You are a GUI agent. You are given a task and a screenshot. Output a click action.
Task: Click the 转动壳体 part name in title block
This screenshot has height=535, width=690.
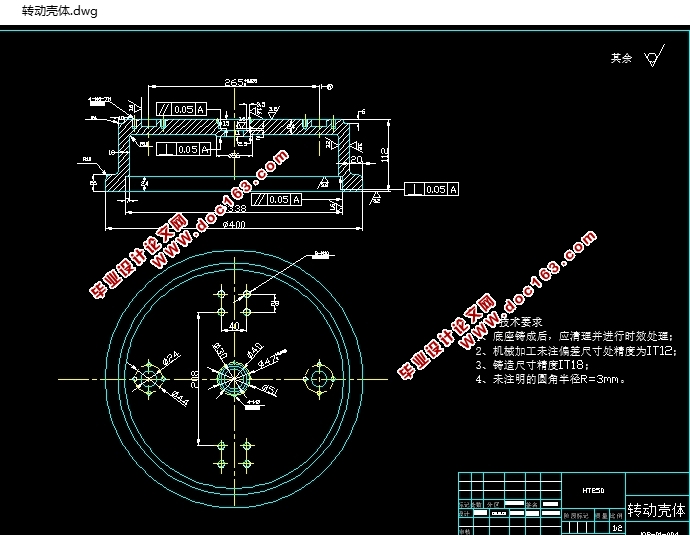pos(656,510)
